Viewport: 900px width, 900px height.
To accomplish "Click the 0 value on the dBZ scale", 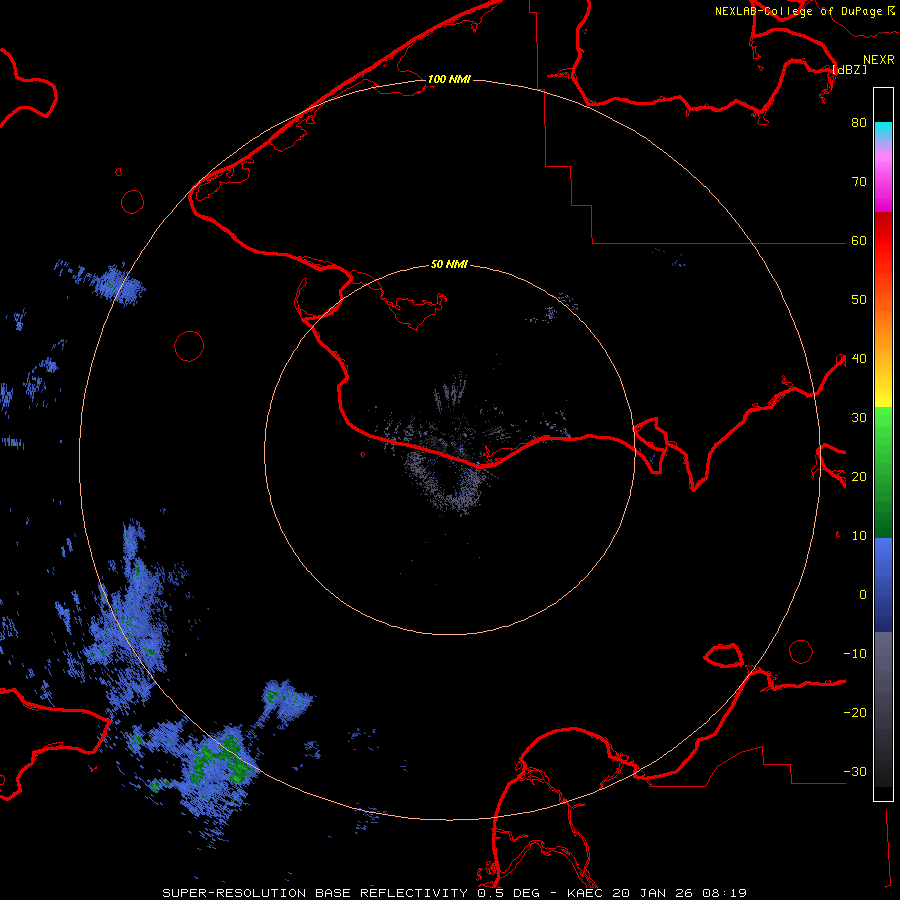I will click(863, 595).
